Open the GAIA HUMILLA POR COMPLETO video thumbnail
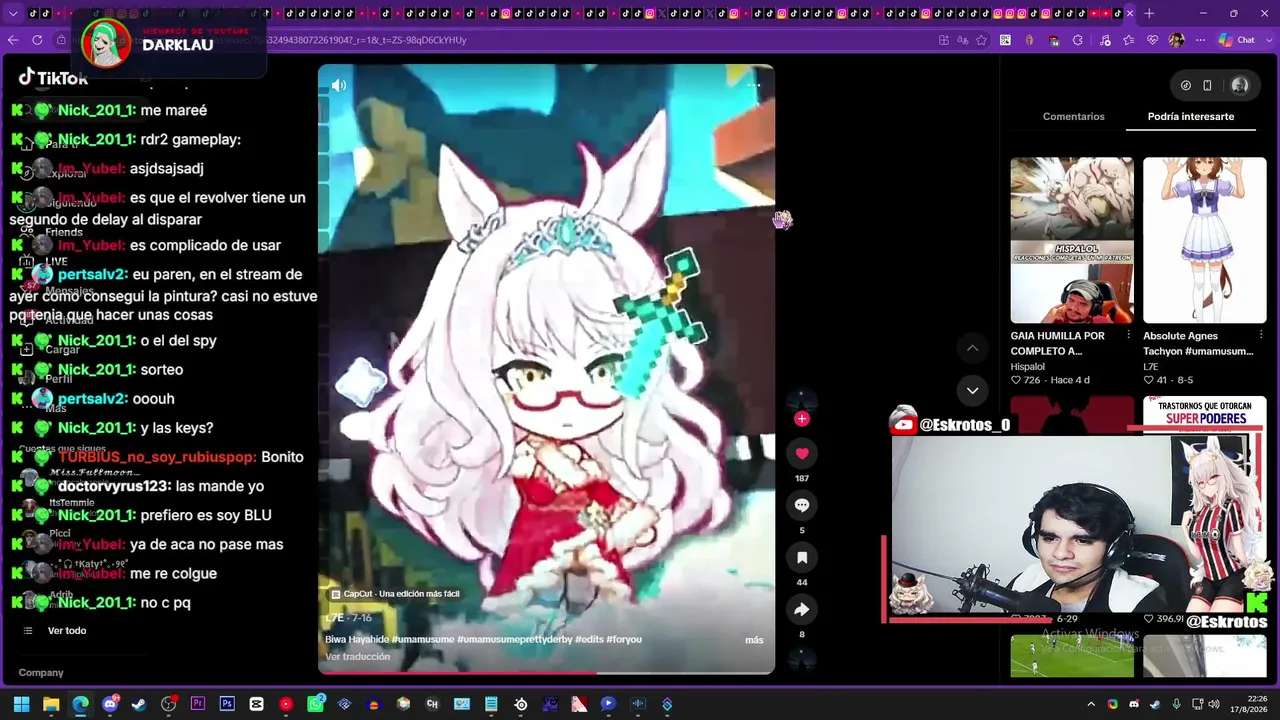The image size is (1280, 720). point(1072,240)
